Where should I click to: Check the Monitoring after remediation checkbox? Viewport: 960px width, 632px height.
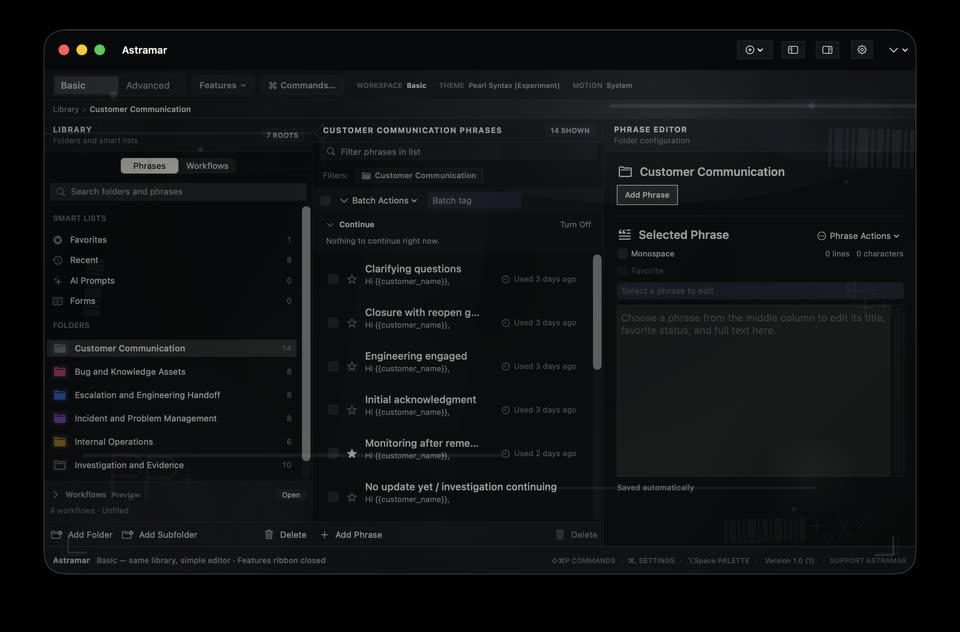[333, 454]
